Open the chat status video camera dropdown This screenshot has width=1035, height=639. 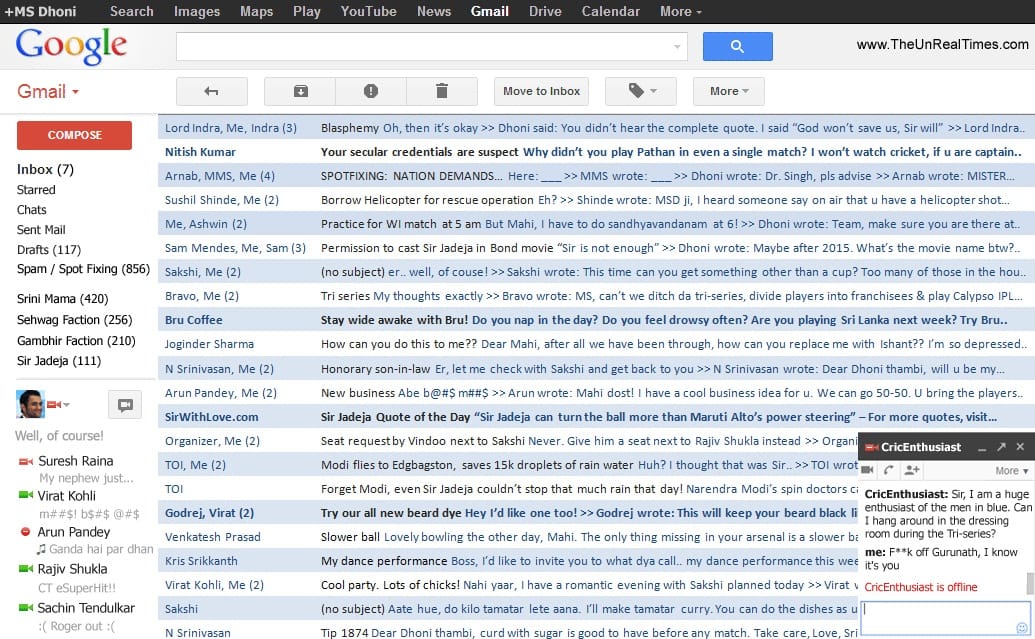[x=59, y=404]
